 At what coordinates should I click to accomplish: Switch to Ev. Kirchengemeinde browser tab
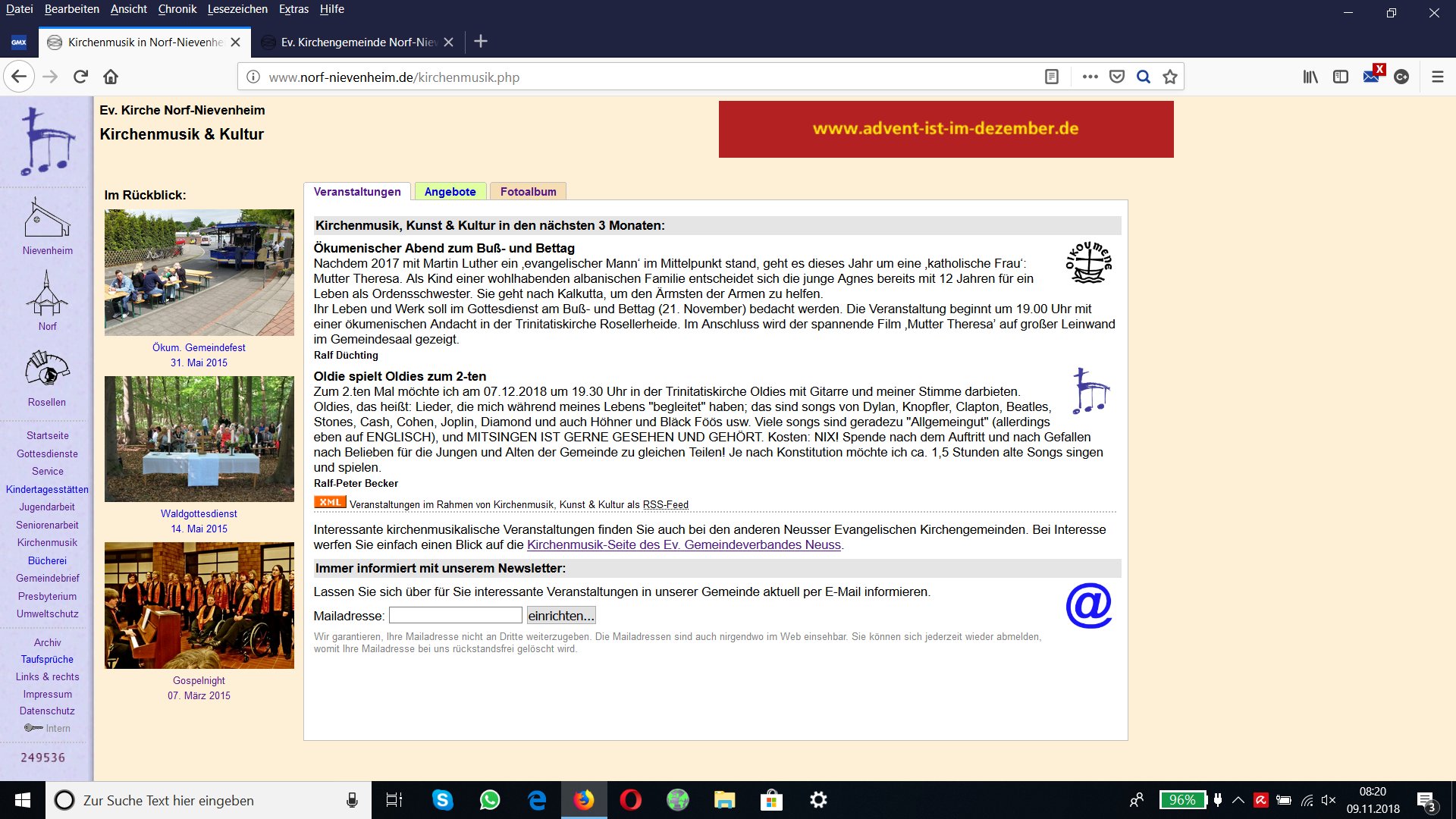(357, 42)
